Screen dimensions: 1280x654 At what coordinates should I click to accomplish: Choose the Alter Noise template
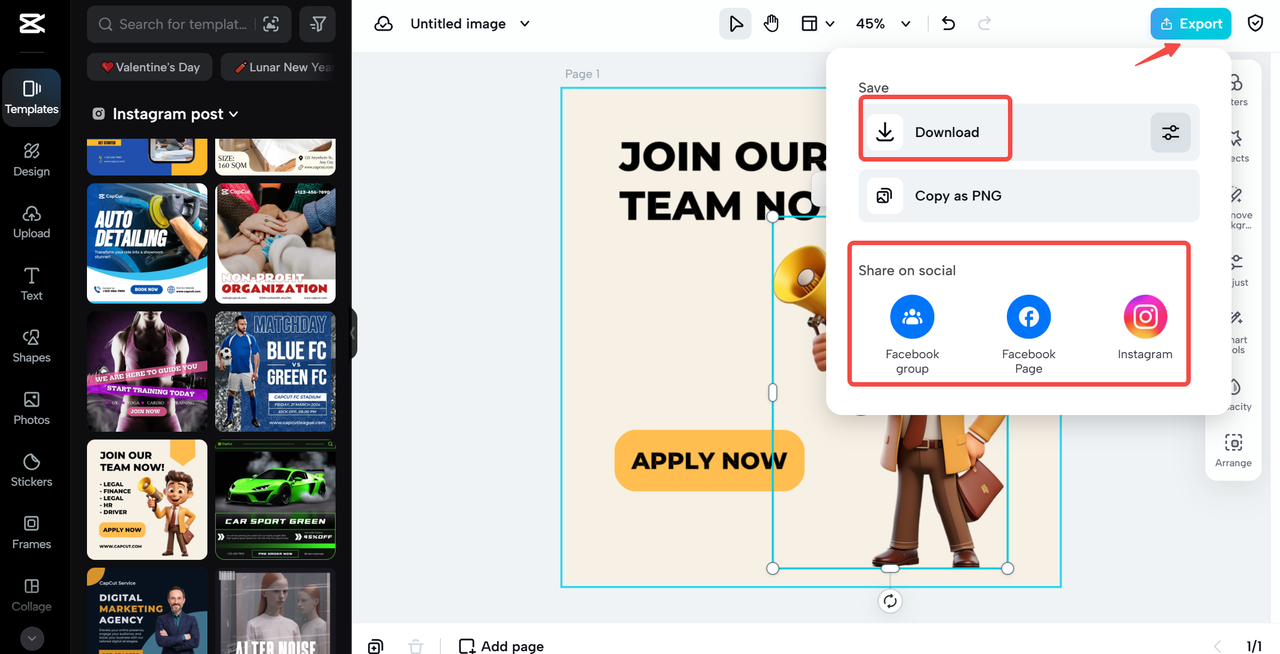coord(275,611)
